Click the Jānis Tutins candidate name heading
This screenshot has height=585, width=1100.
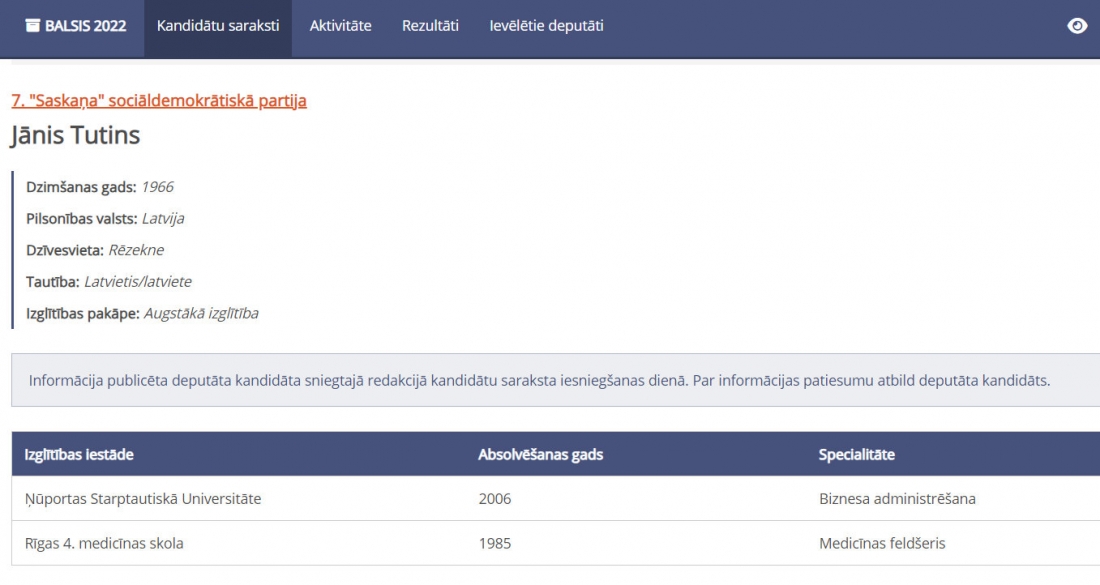pos(76,135)
